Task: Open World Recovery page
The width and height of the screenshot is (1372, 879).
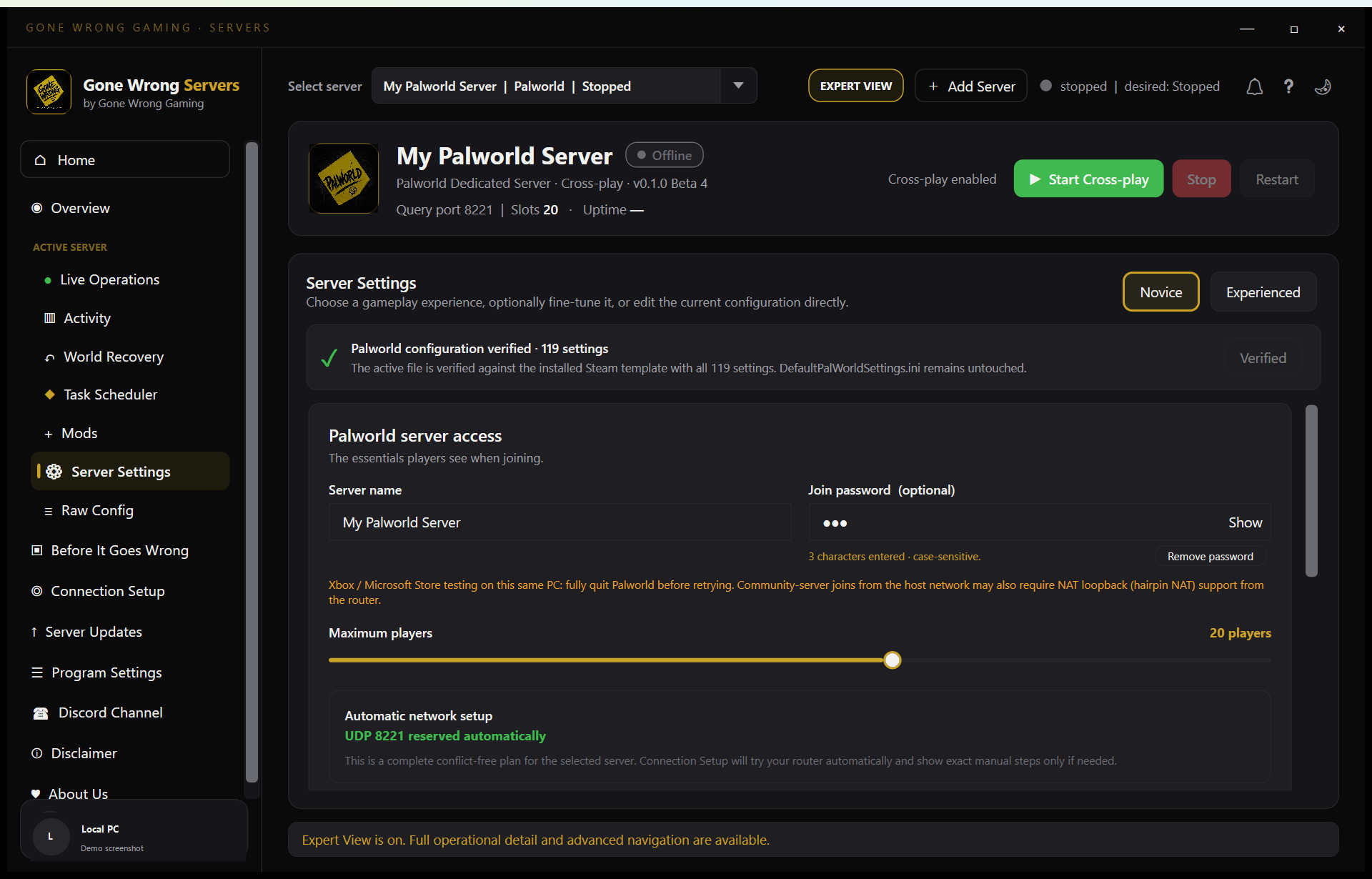Action: pos(130,357)
